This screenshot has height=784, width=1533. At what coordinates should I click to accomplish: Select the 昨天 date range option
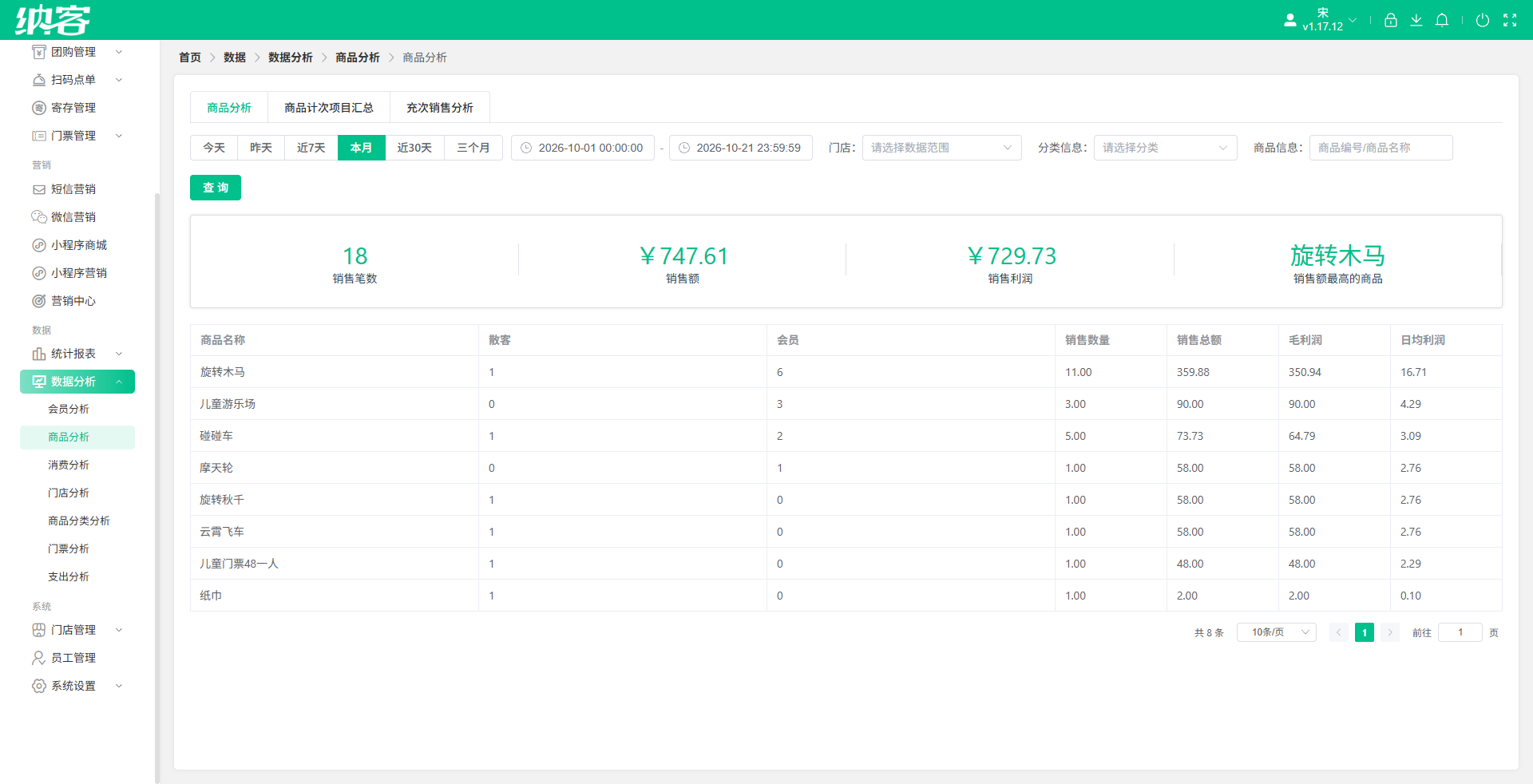coord(261,148)
